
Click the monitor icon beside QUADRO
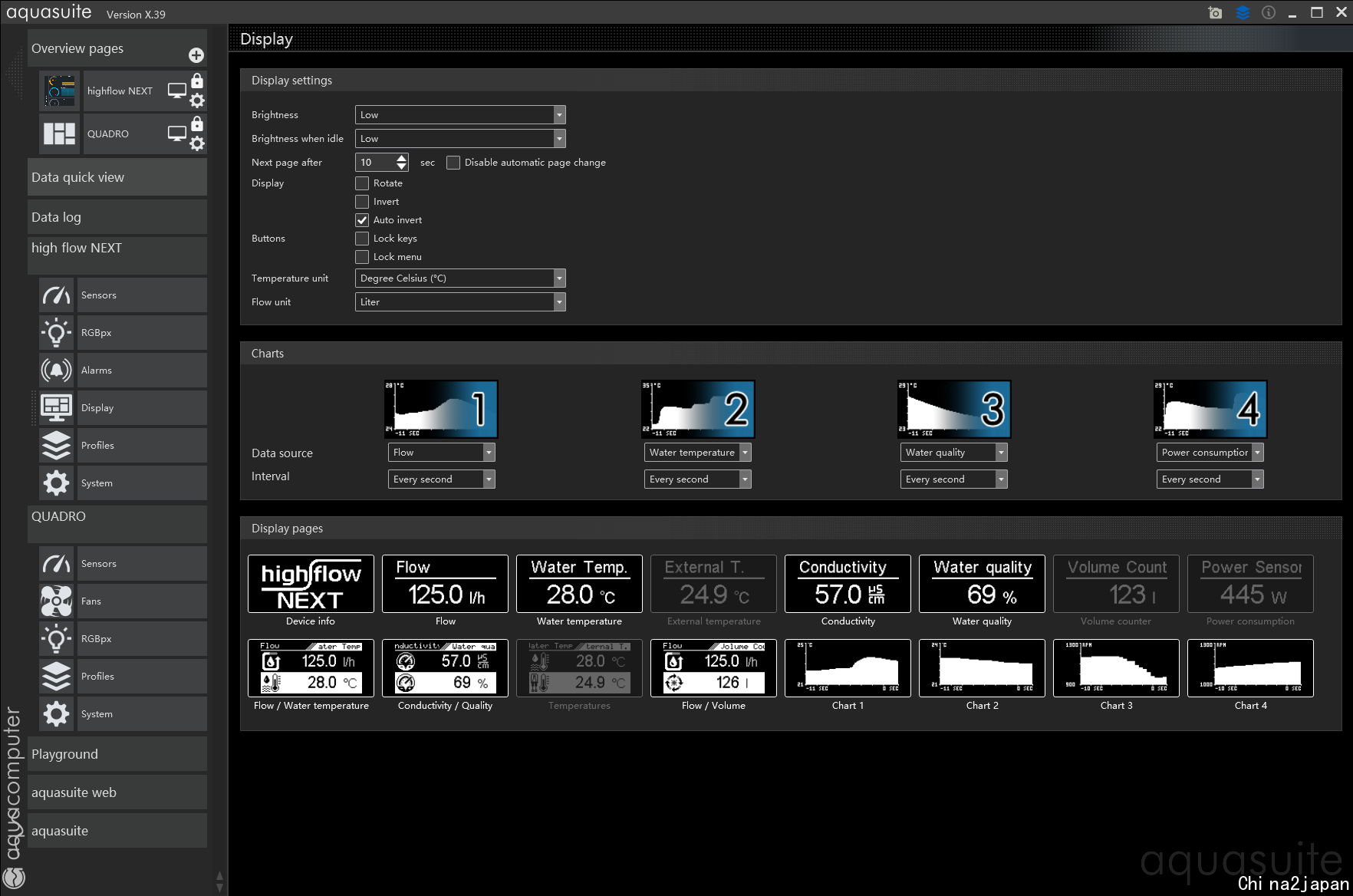[x=177, y=133]
